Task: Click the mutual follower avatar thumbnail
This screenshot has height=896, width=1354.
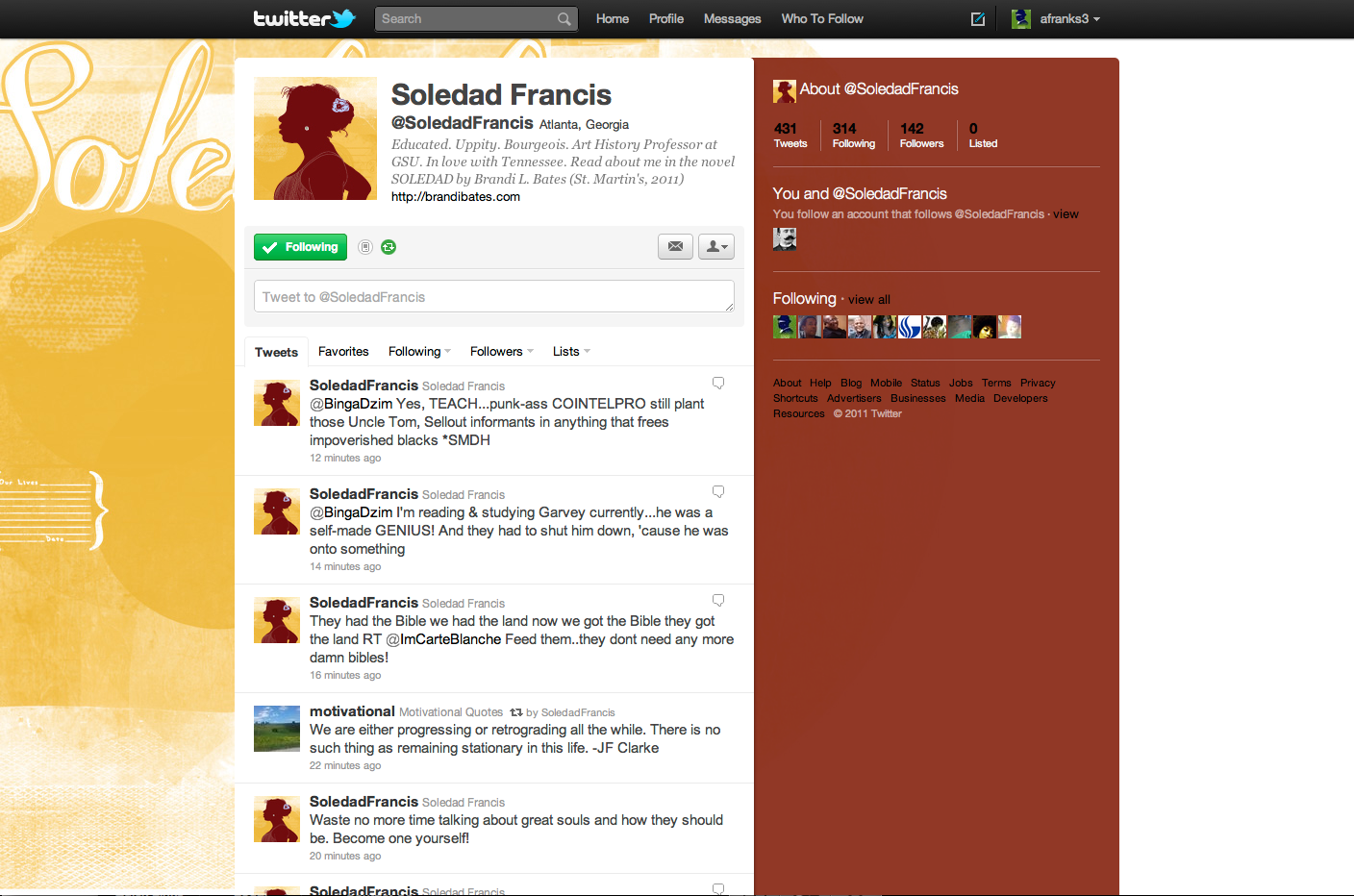Action: pos(785,239)
